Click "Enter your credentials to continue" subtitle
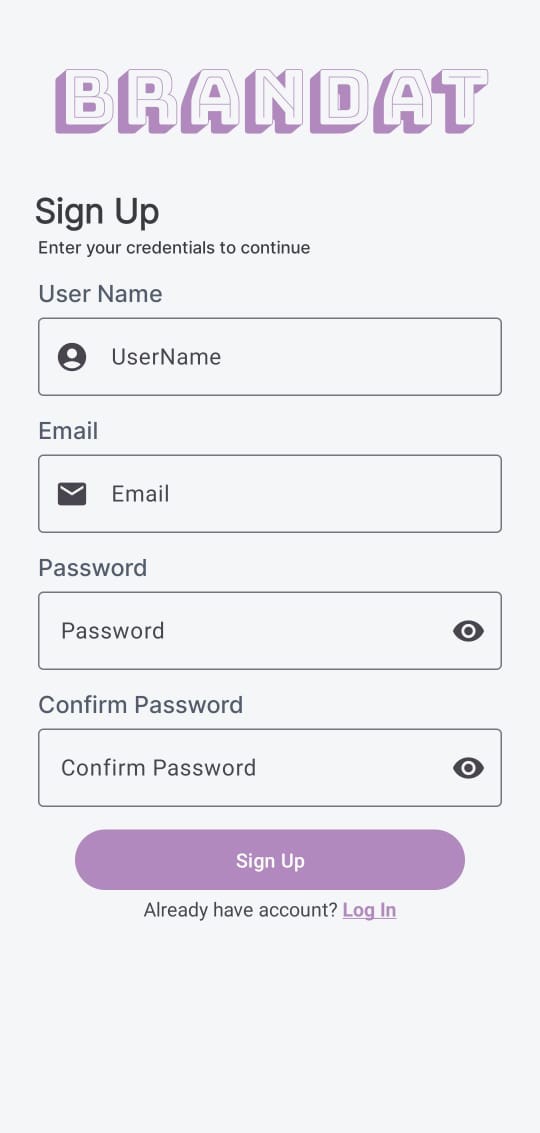 click(174, 248)
